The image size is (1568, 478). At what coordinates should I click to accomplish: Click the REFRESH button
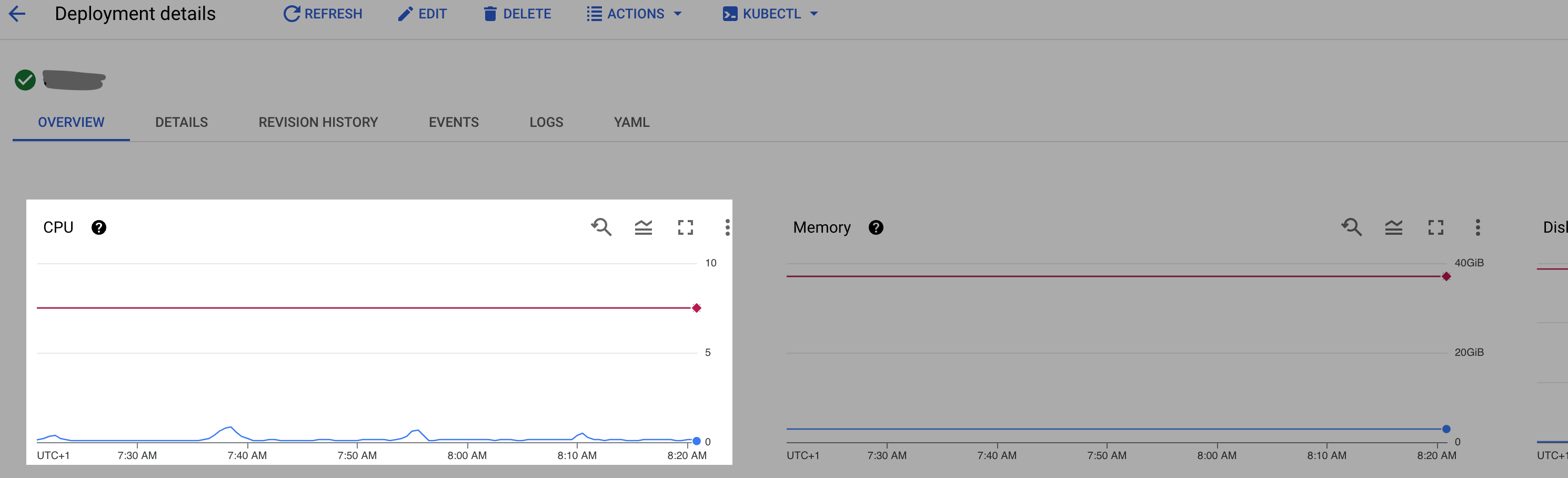[323, 13]
